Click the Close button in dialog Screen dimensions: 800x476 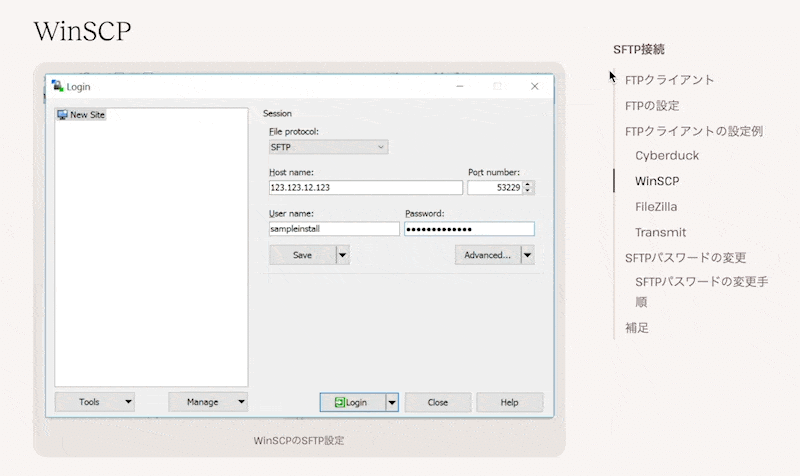tap(438, 402)
